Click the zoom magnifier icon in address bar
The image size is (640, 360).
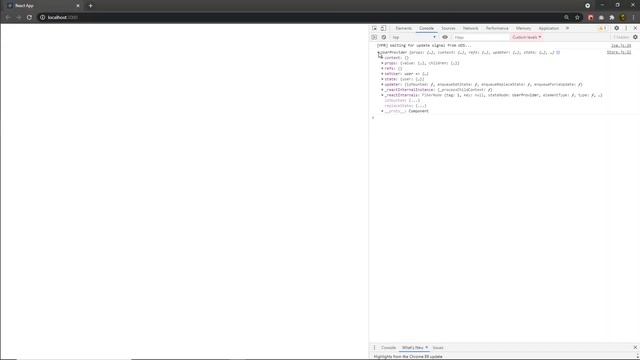[x=567, y=17]
